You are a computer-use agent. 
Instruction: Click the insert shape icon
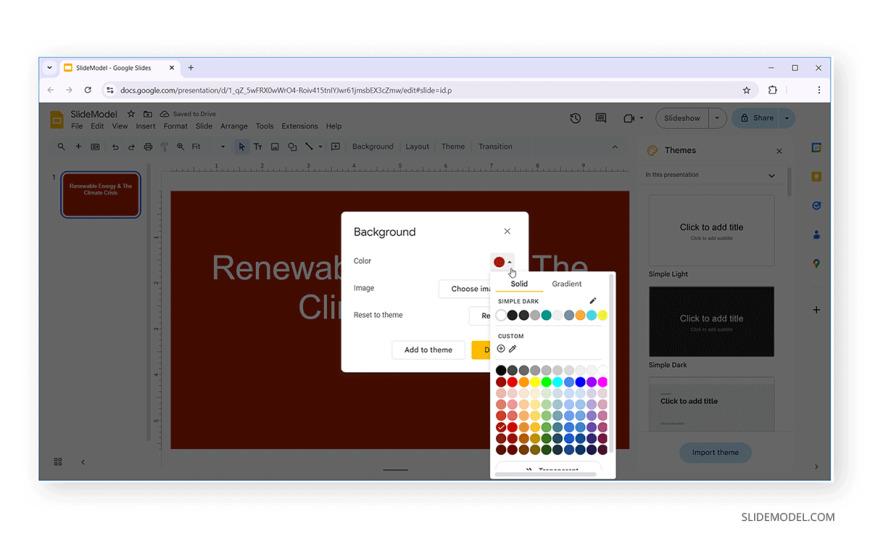click(292, 147)
